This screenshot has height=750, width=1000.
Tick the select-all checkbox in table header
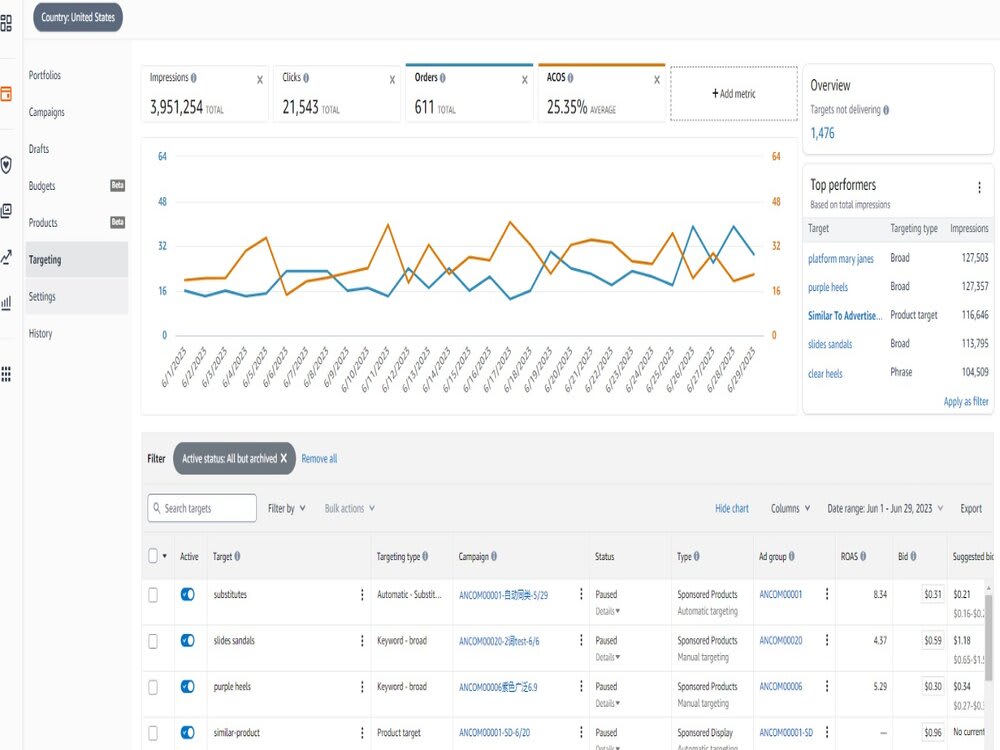click(x=153, y=555)
